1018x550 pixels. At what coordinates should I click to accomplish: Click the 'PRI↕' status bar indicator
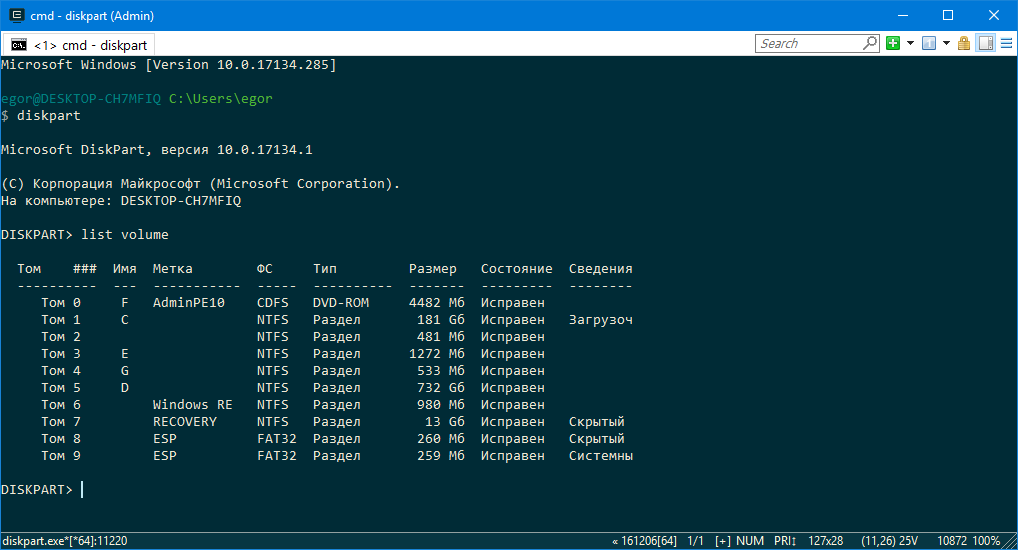[785, 541]
